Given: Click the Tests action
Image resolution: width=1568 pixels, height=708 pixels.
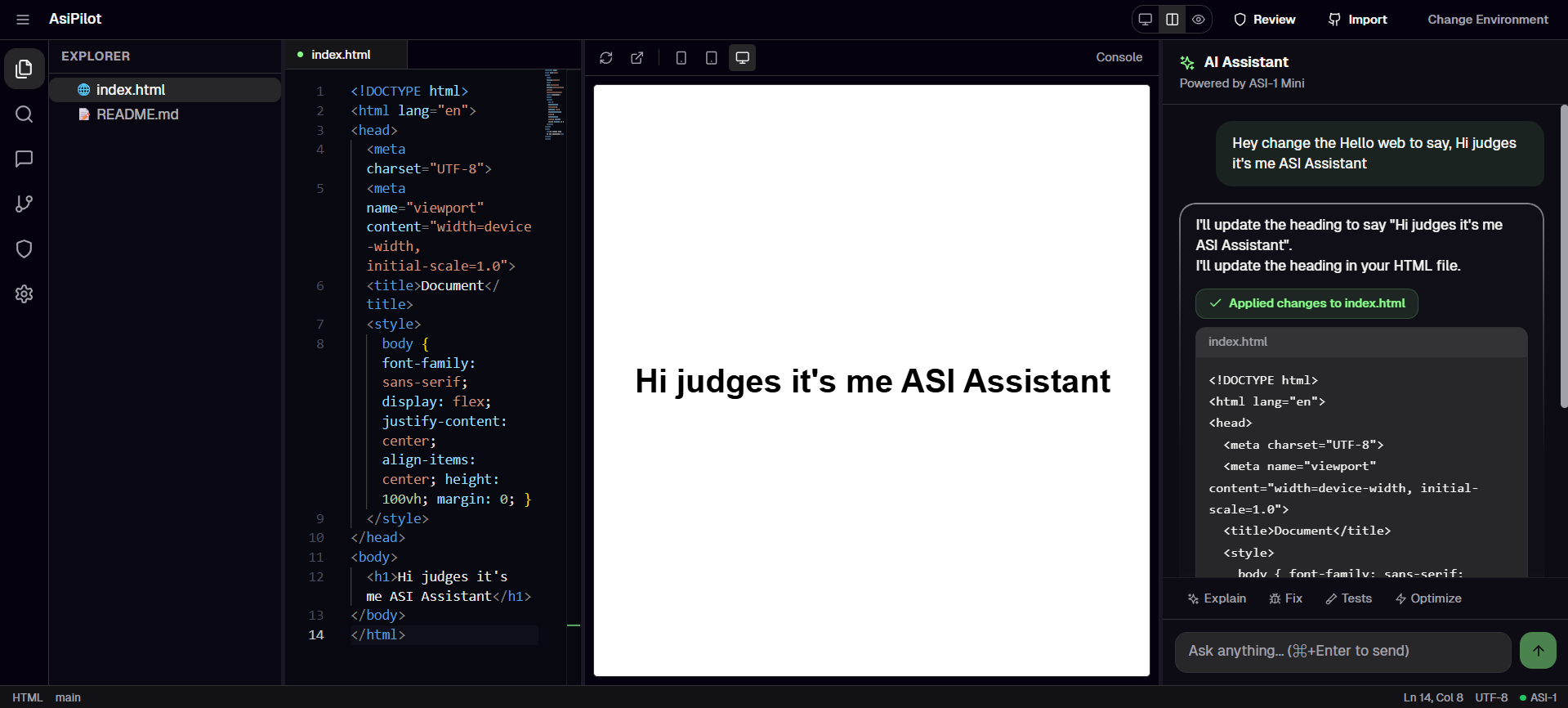Looking at the screenshot, I should click(x=1349, y=598).
